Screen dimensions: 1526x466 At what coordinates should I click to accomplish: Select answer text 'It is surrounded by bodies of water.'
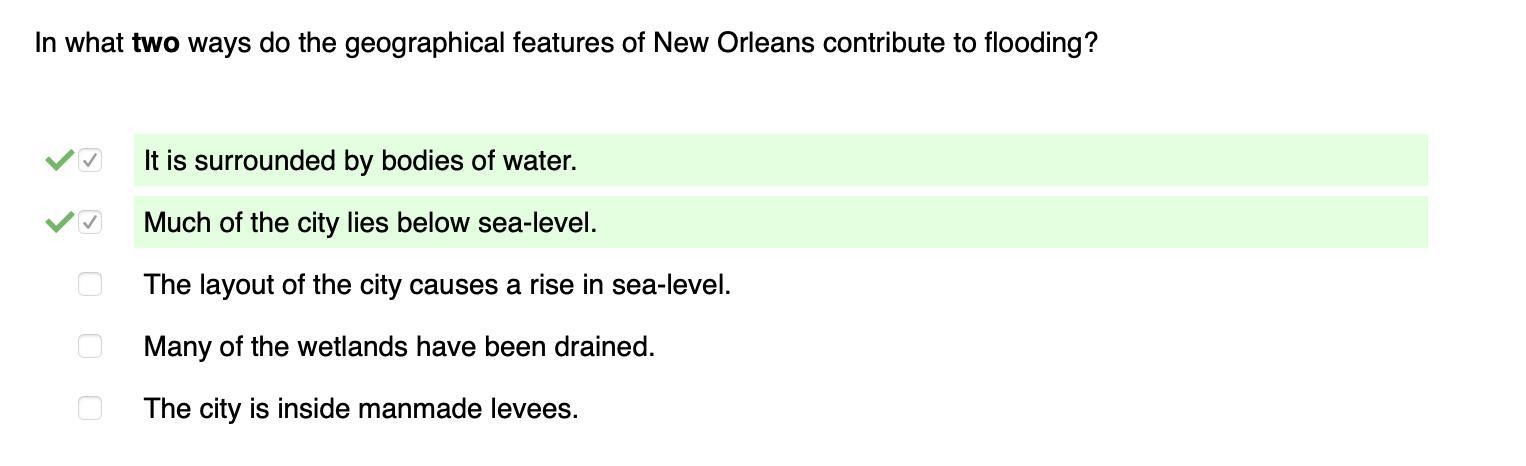360,161
